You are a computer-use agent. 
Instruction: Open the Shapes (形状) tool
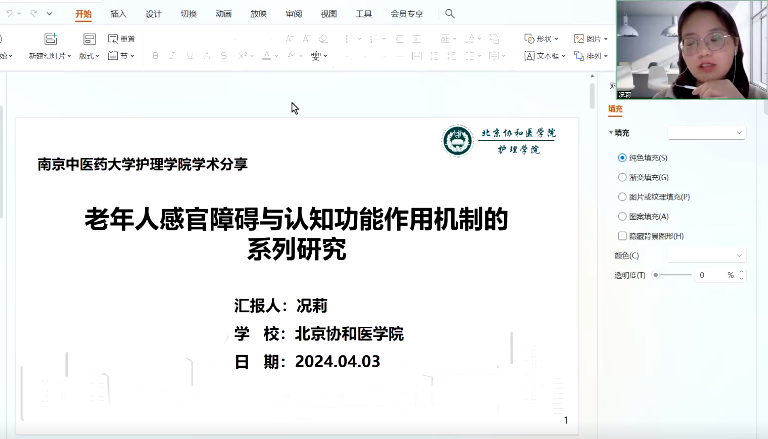542,39
